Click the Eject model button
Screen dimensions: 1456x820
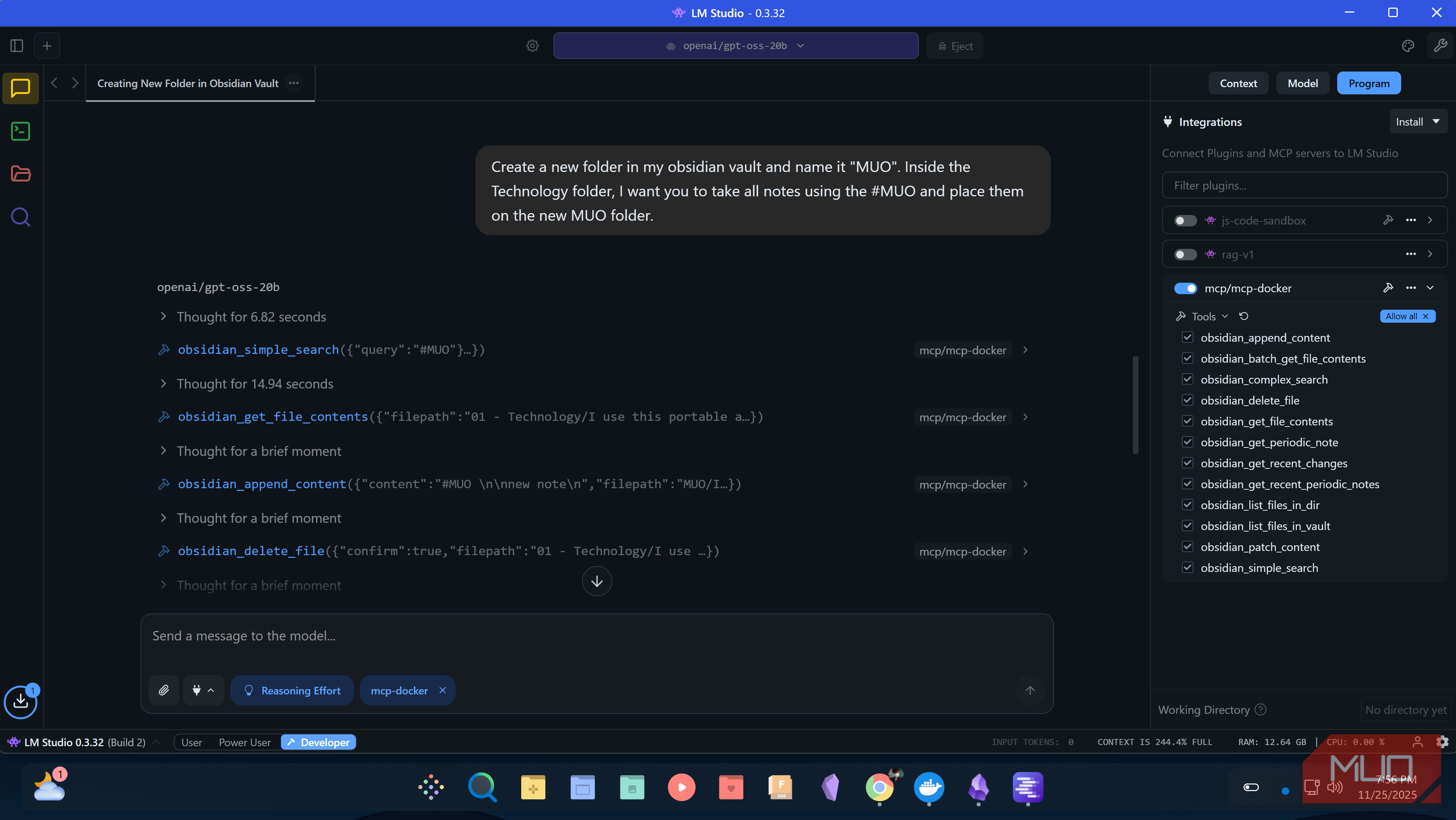pyautogui.click(x=955, y=46)
